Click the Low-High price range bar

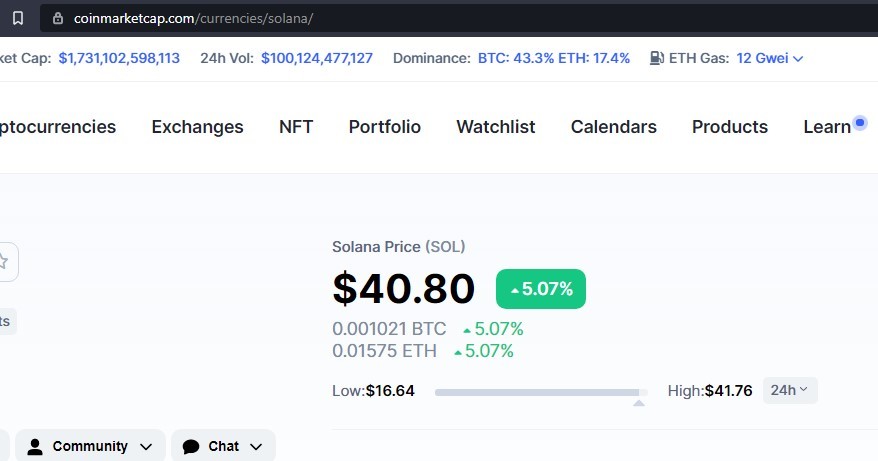tap(541, 393)
